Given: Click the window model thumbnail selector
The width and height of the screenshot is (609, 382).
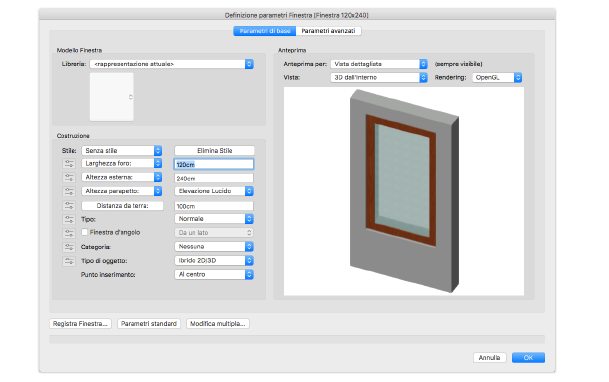Looking at the screenshot, I should pos(112,97).
